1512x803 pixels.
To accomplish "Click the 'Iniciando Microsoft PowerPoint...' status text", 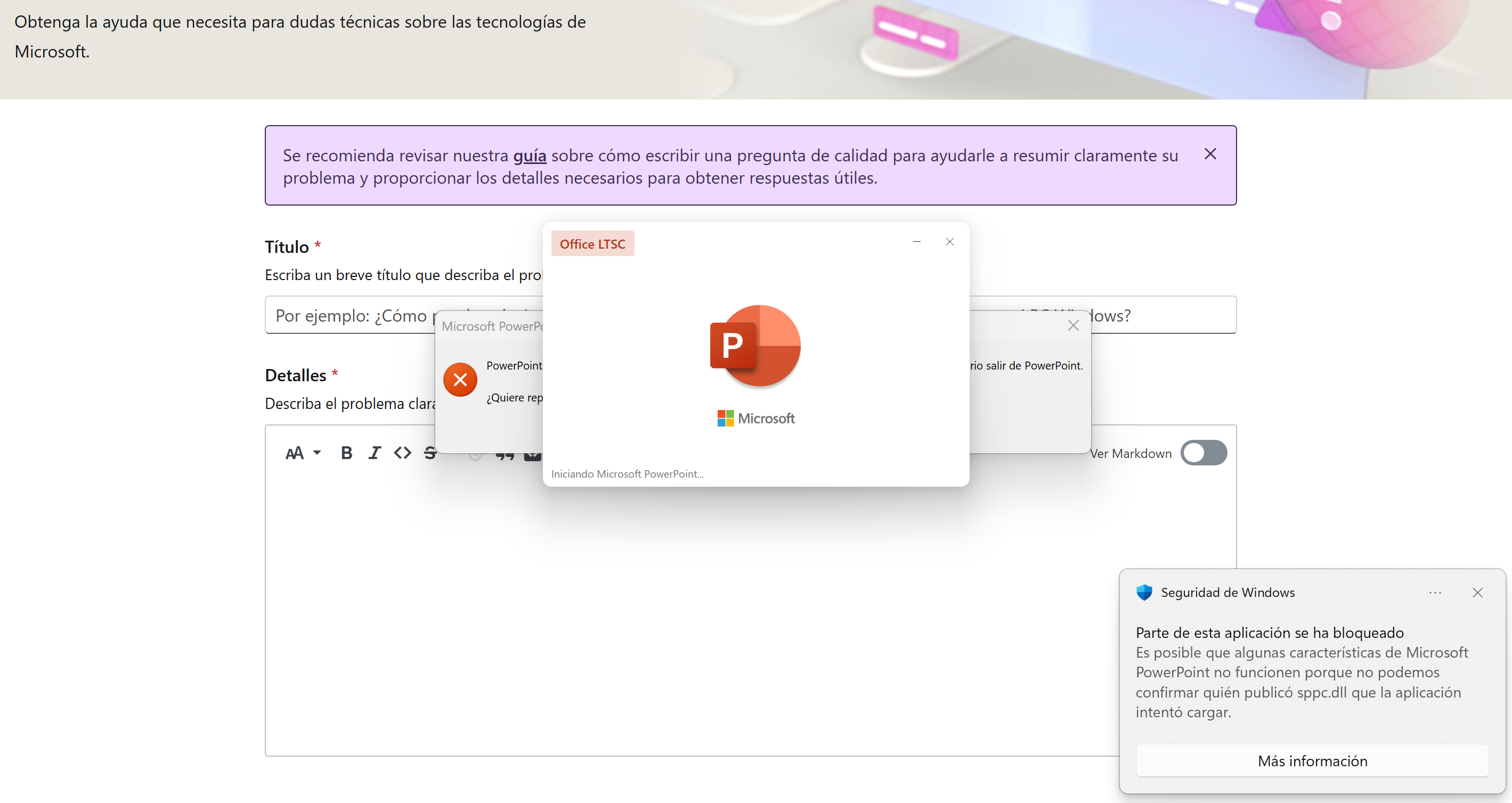I will pyautogui.click(x=627, y=474).
